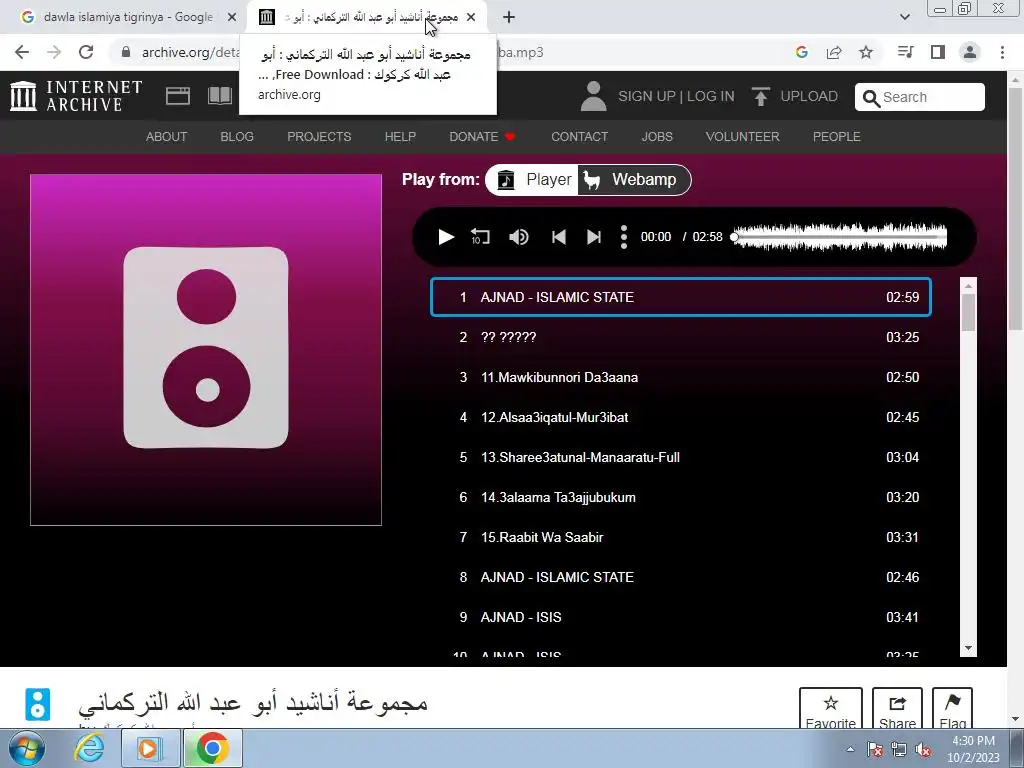Open the JOBS link
The image size is (1024, 768).
click(x=657, y=136)
